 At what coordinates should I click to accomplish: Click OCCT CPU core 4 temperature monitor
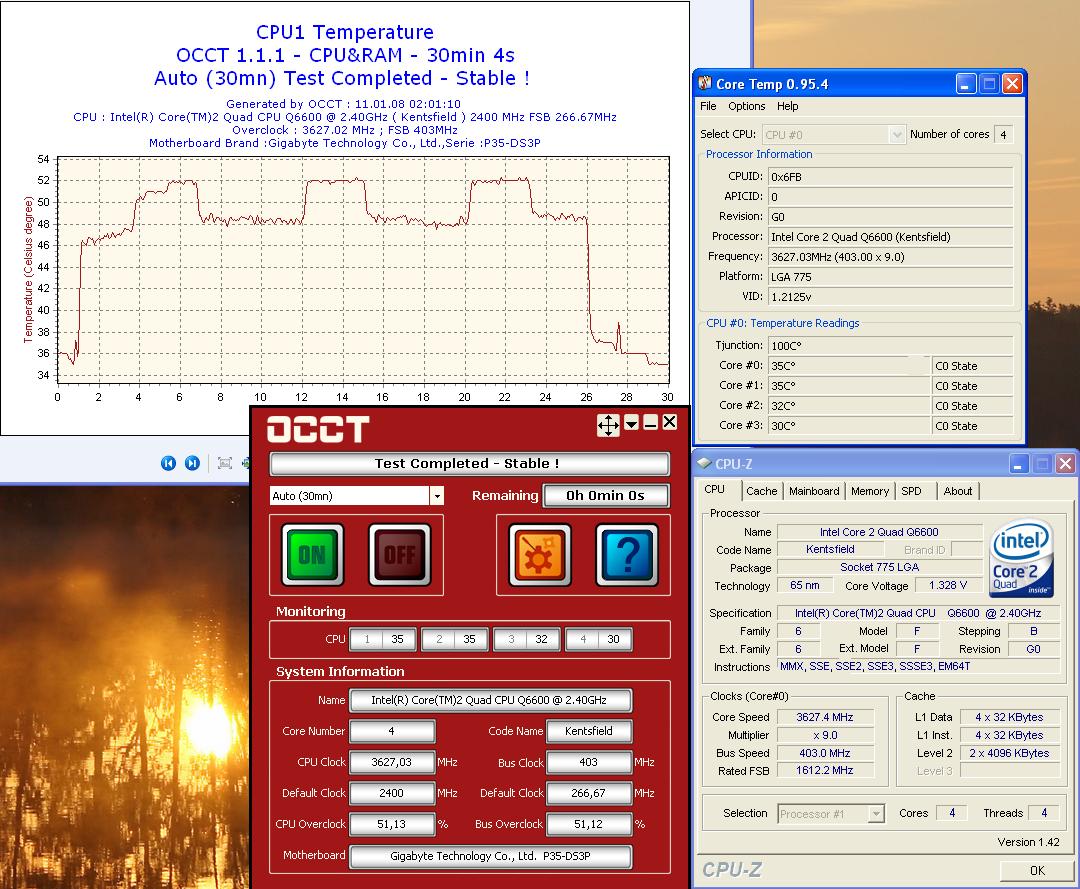tap(599, 639)
